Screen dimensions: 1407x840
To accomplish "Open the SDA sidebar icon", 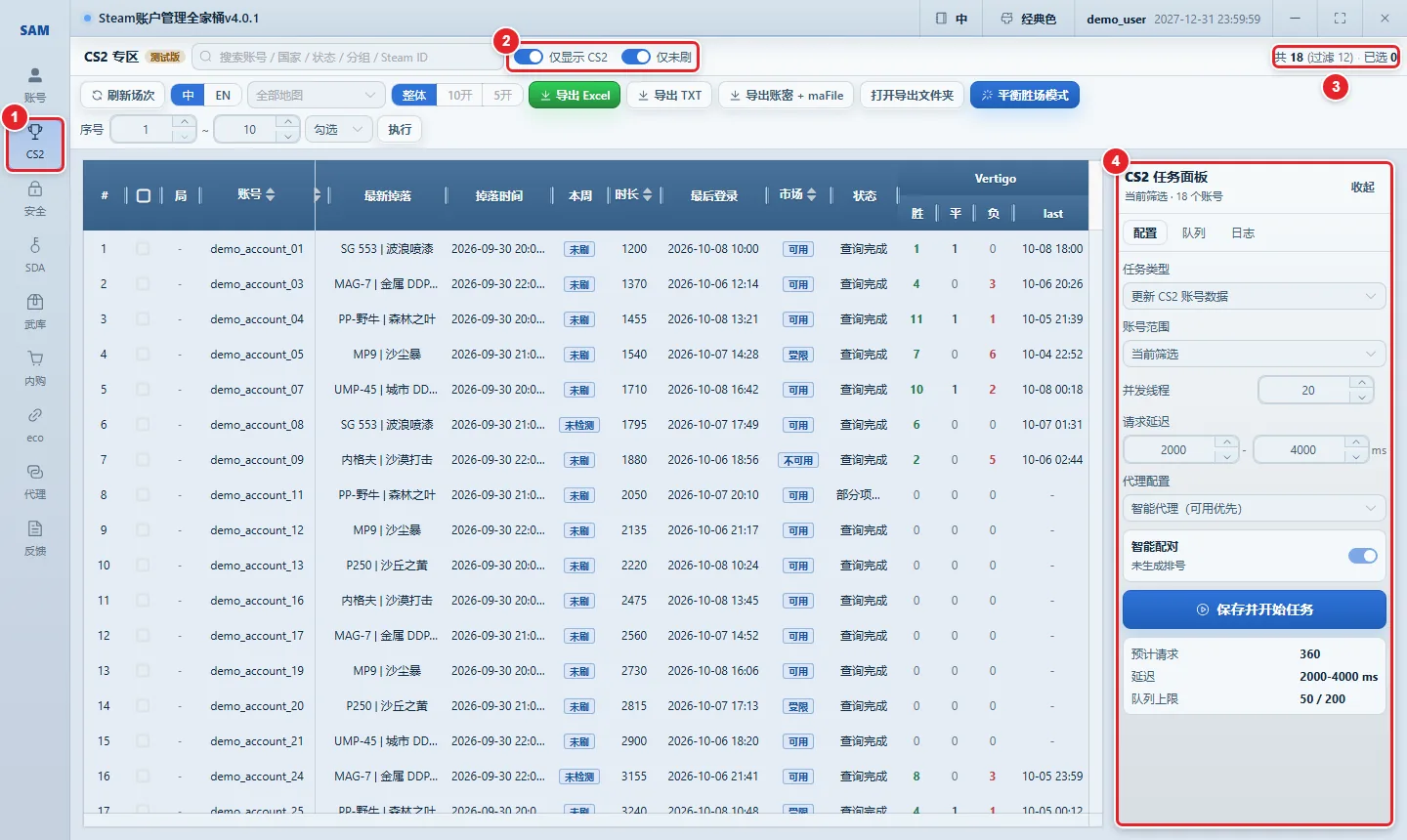I will click(35, 255).
